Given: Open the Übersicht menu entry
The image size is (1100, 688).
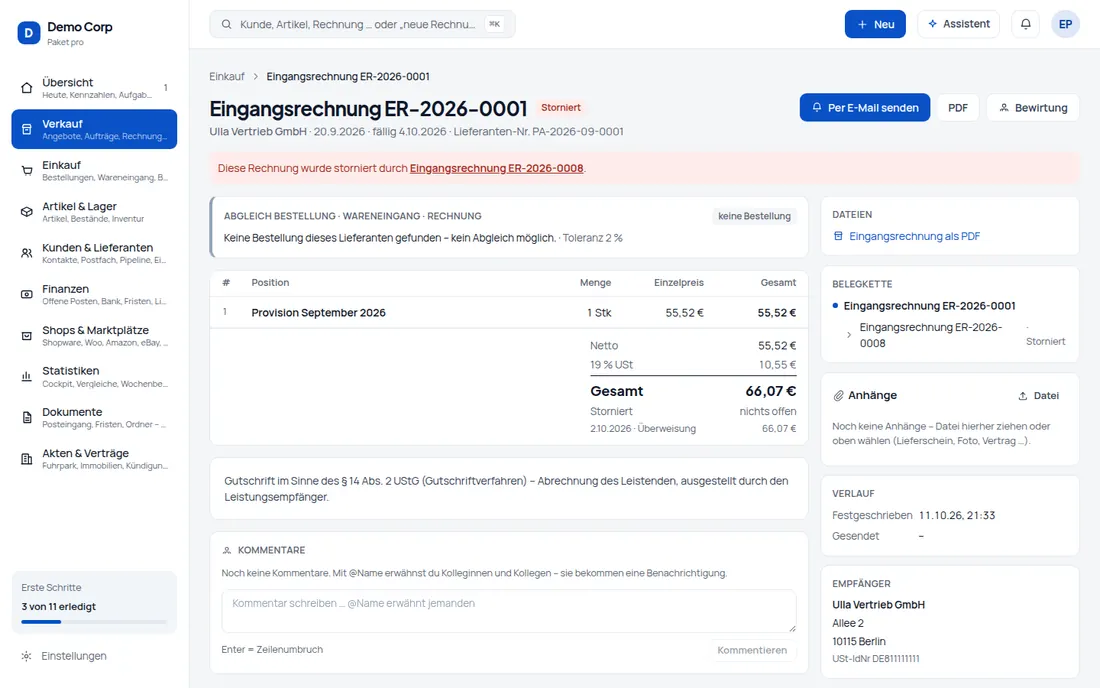Looking at the screenshot, I should point(94,88).
